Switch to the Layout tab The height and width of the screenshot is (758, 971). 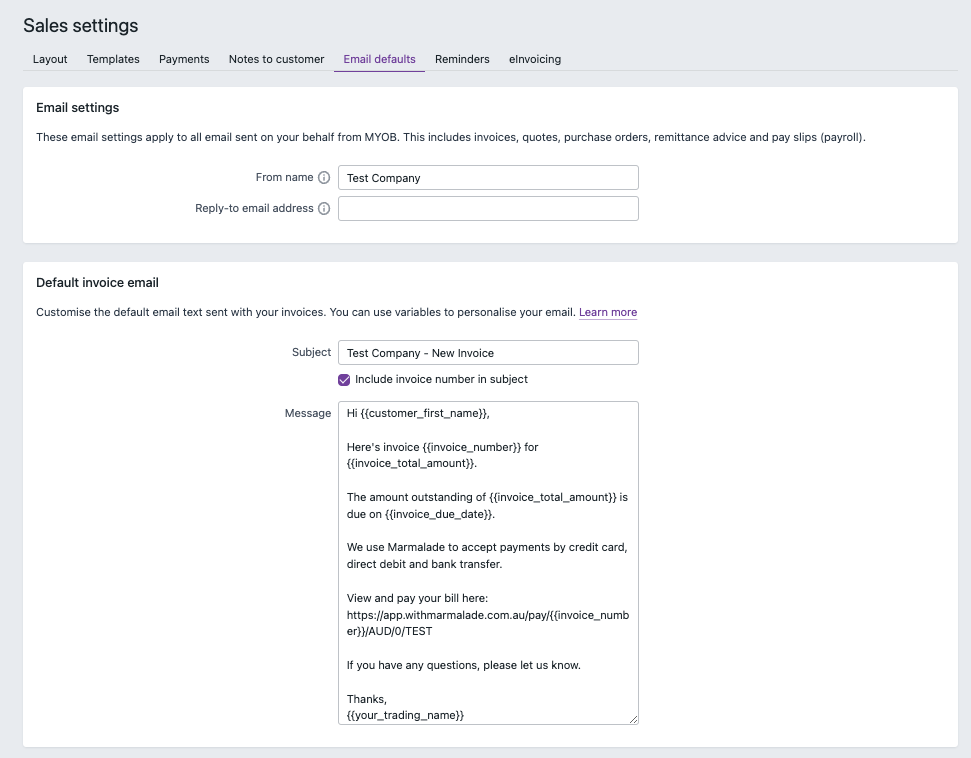(50, 59)
